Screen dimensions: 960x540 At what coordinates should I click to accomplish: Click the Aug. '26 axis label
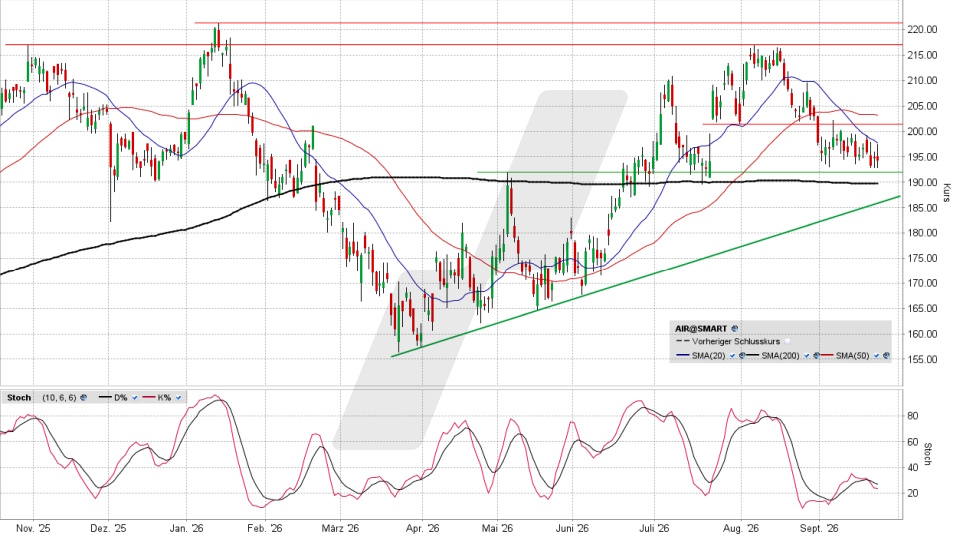[x=741, y=528]
